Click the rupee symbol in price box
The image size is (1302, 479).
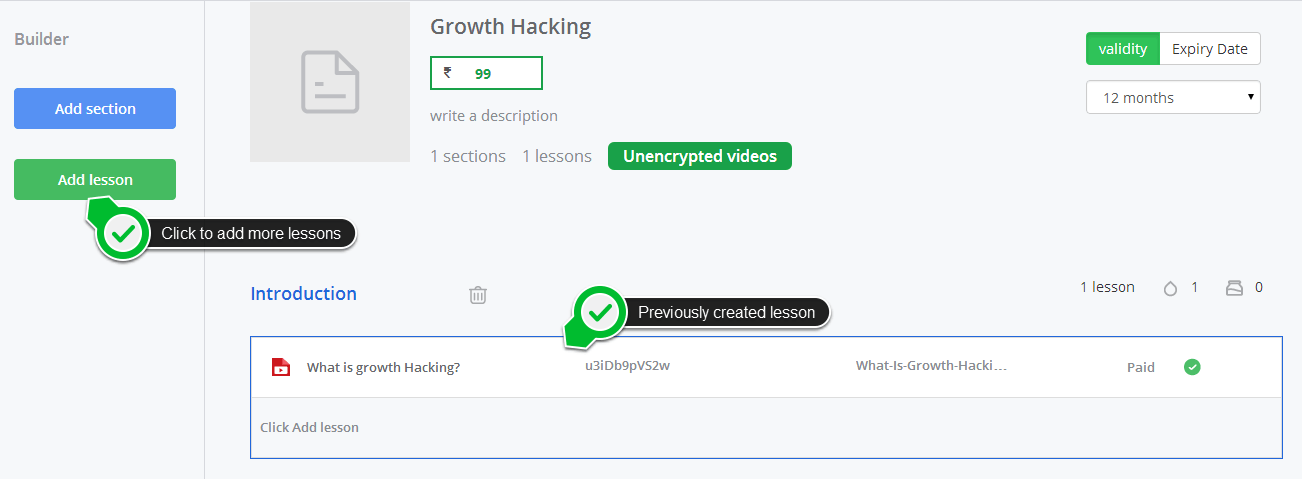pyautogui.click(x=448, y=73)
